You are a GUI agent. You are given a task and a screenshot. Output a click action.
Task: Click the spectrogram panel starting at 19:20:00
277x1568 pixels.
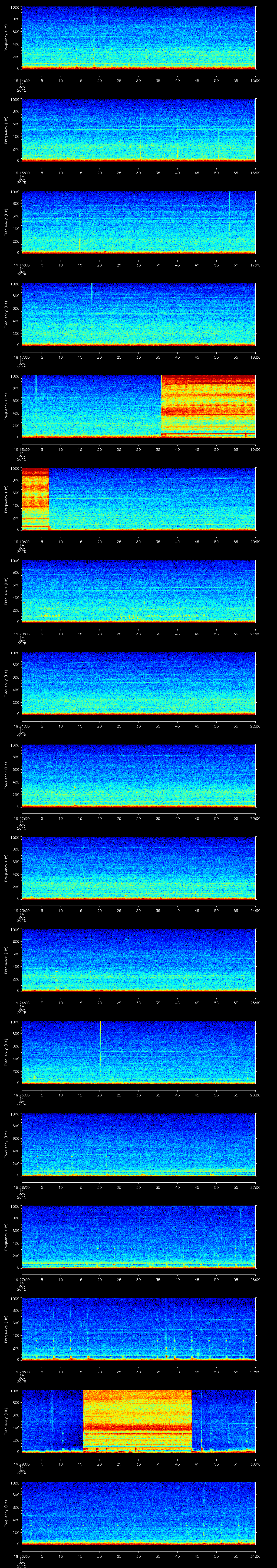pyautogui.click(x=138, y=591)
